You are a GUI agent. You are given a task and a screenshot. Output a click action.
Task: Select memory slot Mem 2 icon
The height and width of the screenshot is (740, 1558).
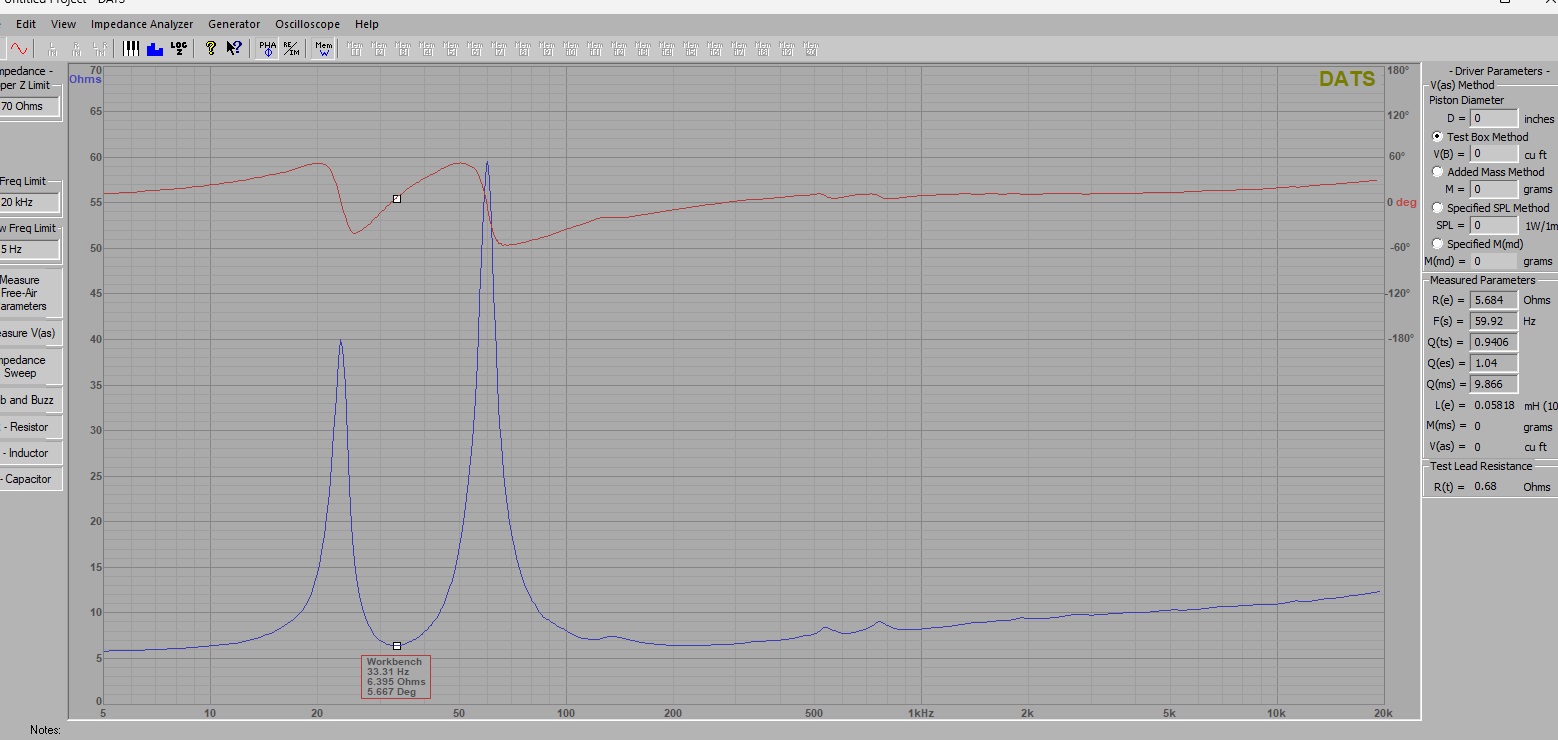tap(379, 47)
